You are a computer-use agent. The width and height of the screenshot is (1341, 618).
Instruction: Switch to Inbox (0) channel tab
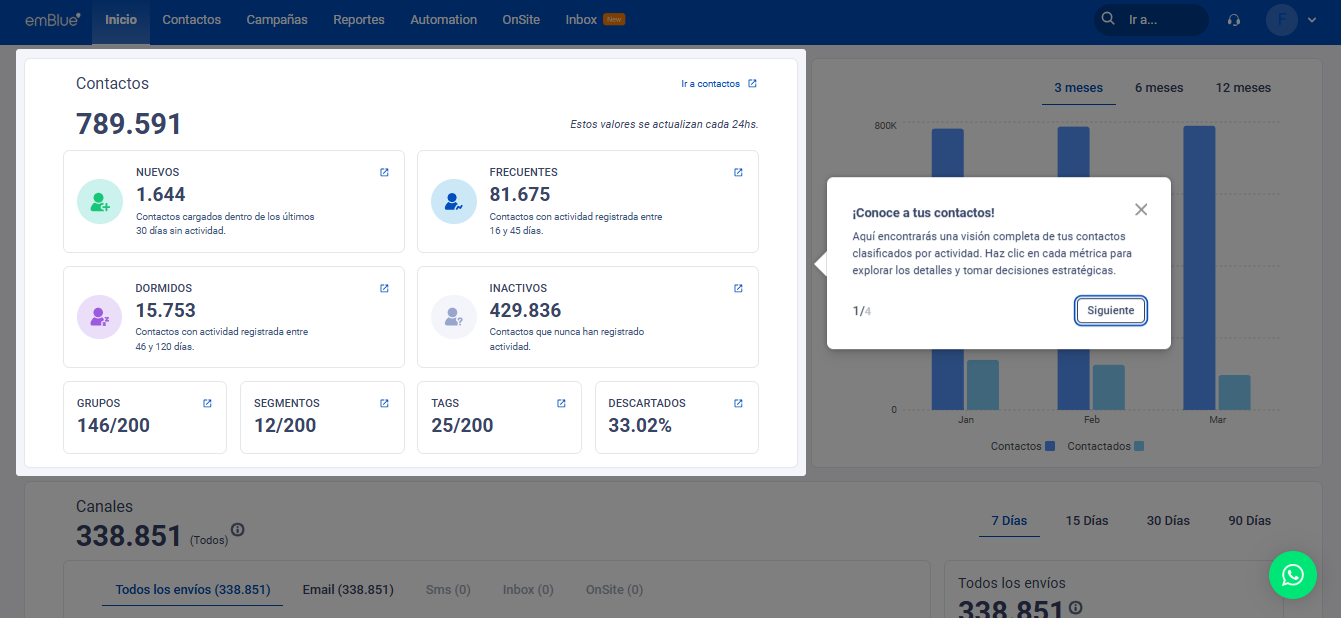point(528,590)
